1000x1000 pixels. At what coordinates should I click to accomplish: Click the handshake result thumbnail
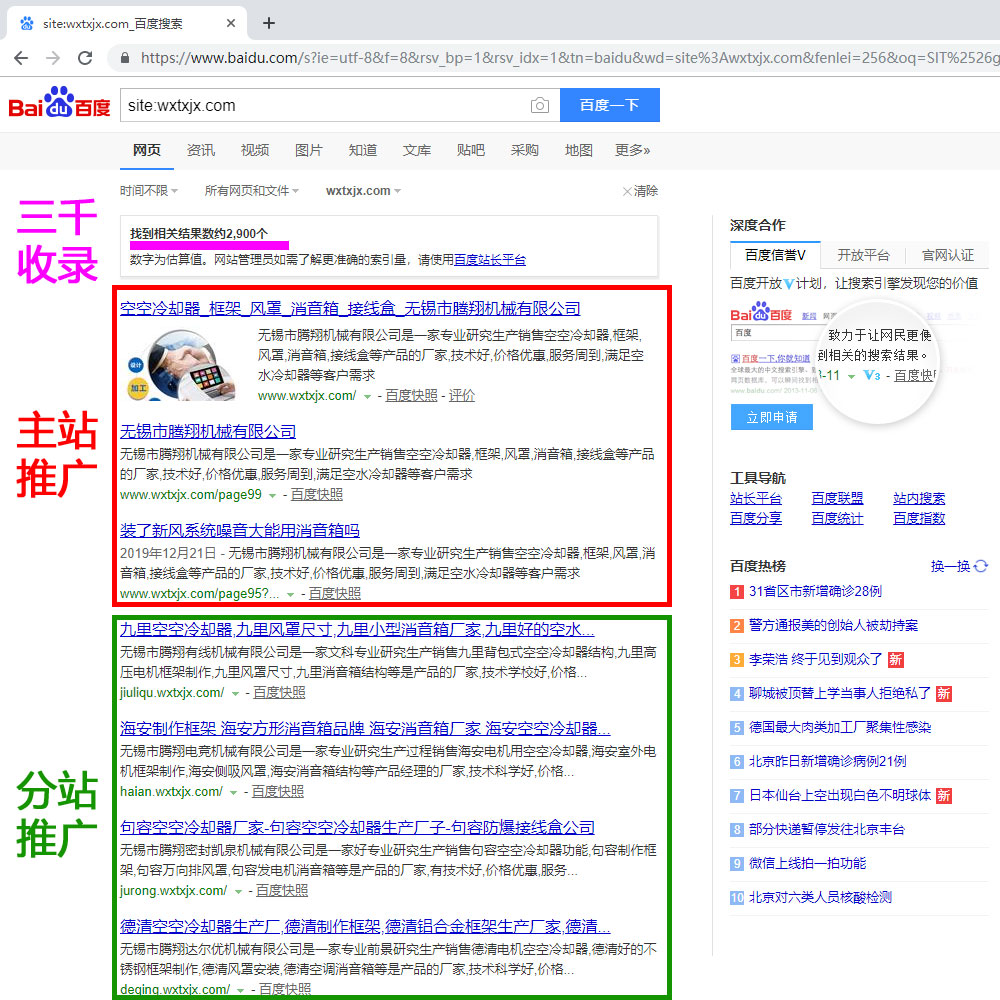pyautogui.click(x=182, y=365)
